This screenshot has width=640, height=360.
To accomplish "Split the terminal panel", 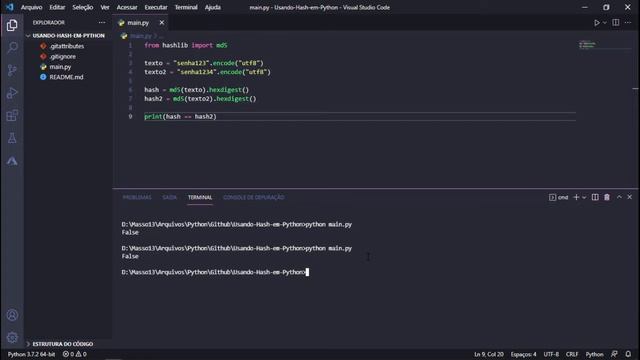I will (595, 197).
